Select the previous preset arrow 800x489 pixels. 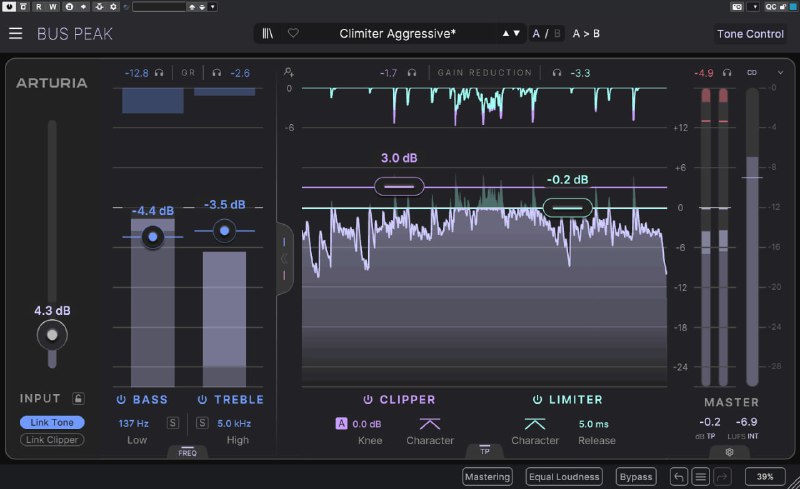tap(506, 33)
